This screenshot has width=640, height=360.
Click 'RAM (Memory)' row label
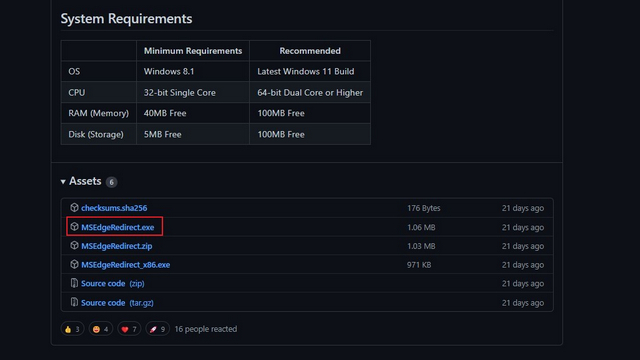click(x=98, y=113)
